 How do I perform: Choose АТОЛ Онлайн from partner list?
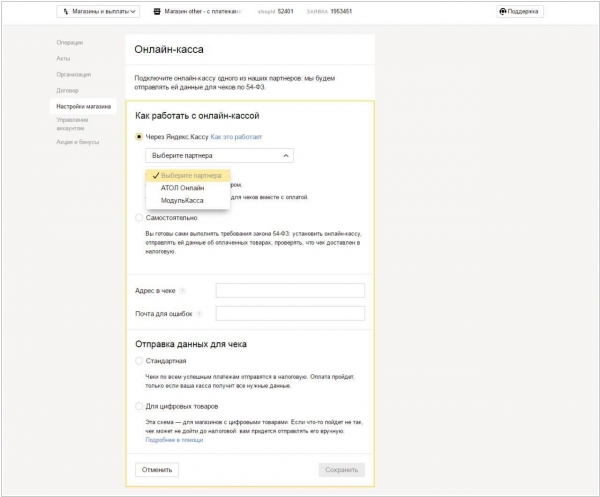coord(188,188)
